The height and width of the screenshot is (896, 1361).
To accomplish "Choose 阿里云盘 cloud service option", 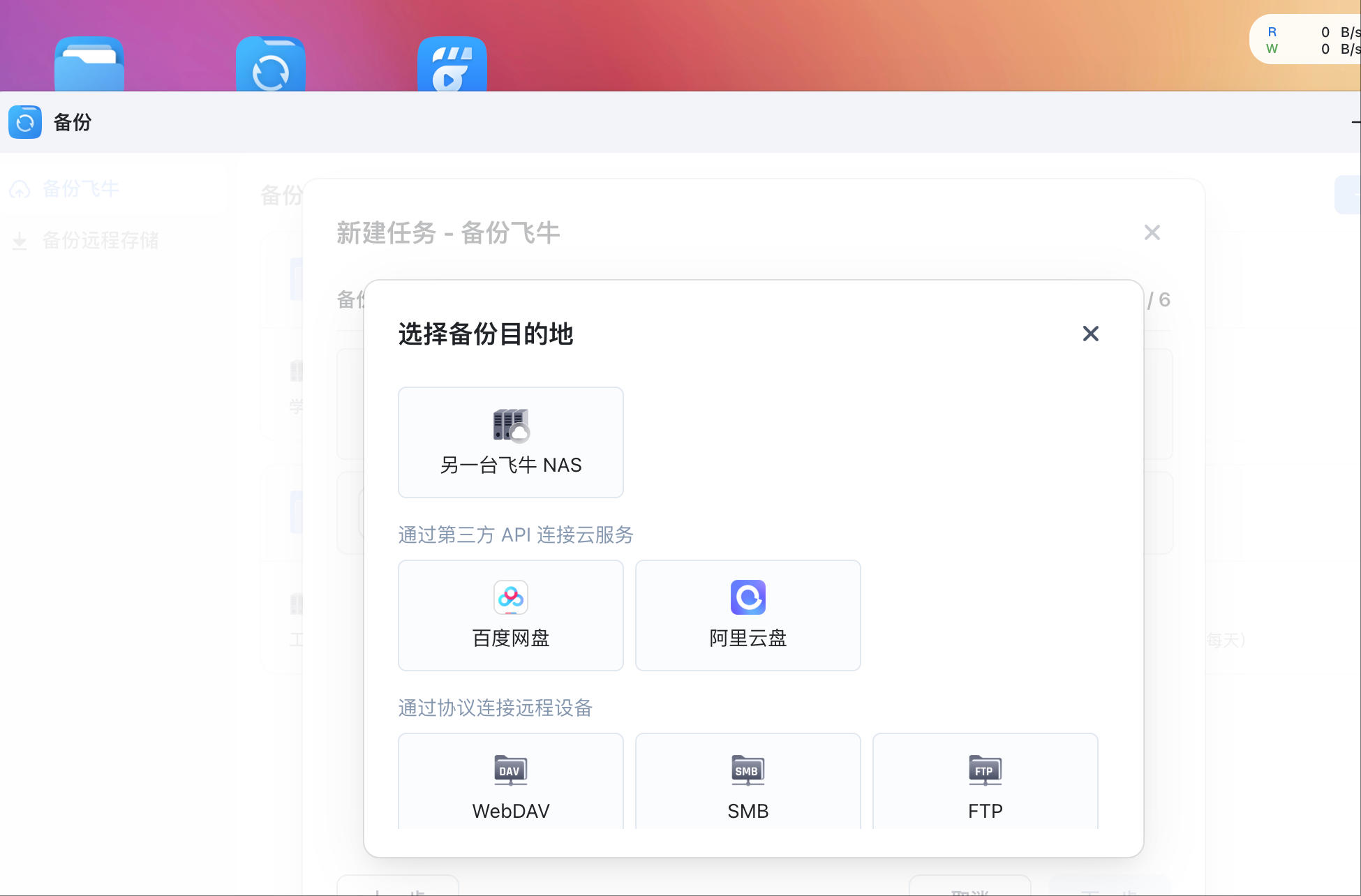I will (x=748, y=615).
